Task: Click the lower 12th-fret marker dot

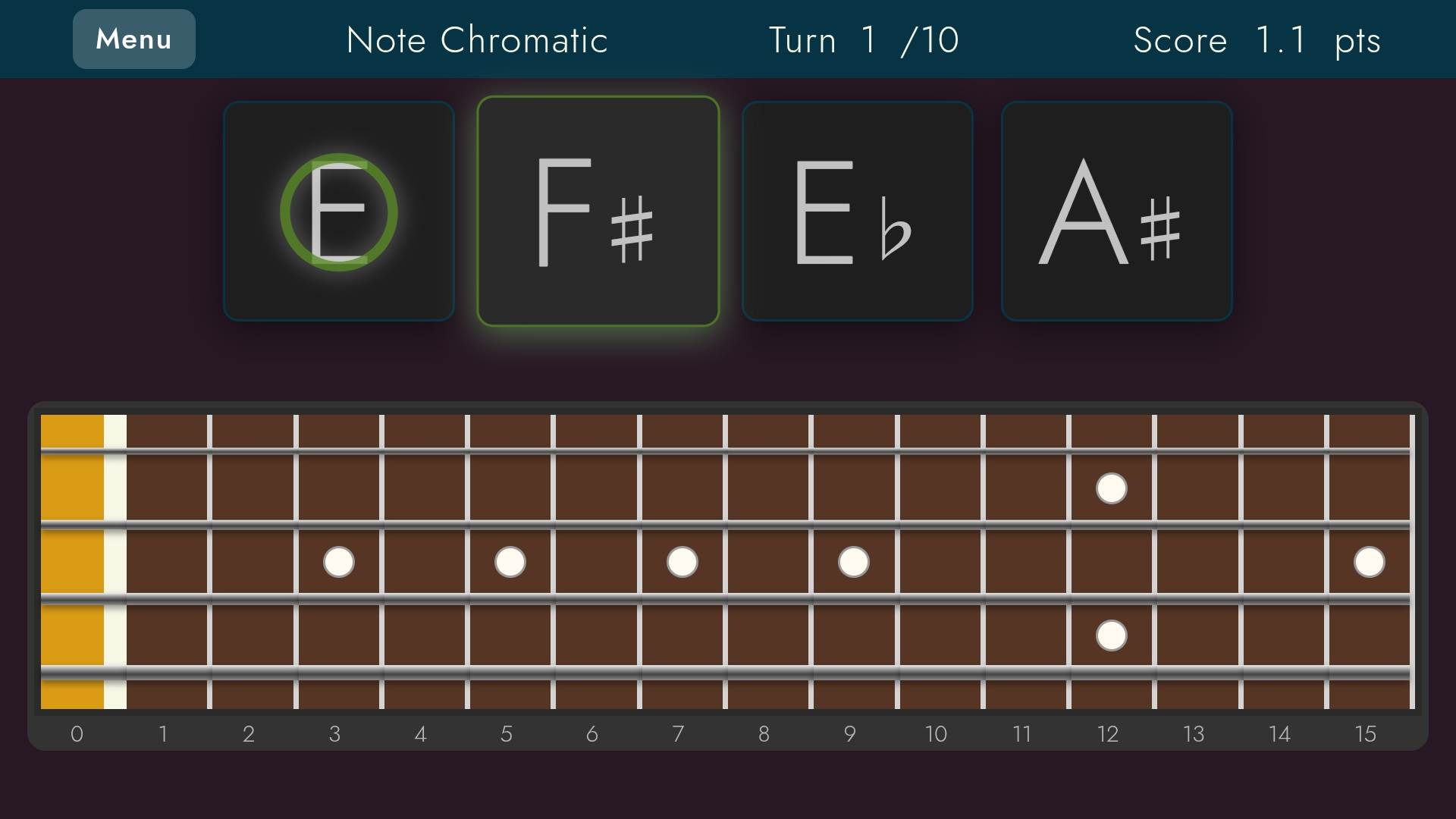Action: 1110,636
